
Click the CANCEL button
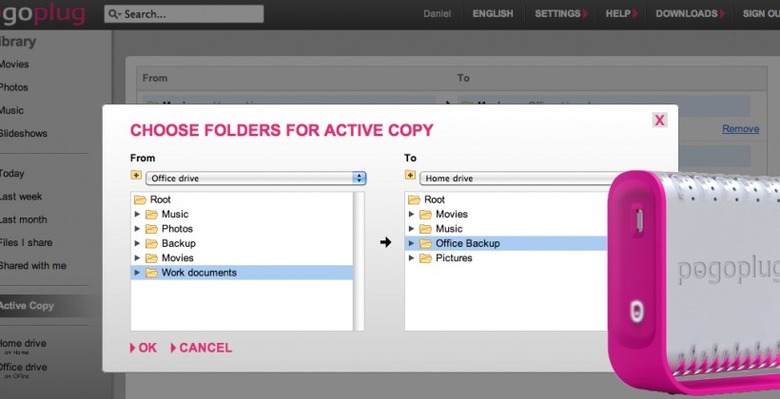(201, 348)
